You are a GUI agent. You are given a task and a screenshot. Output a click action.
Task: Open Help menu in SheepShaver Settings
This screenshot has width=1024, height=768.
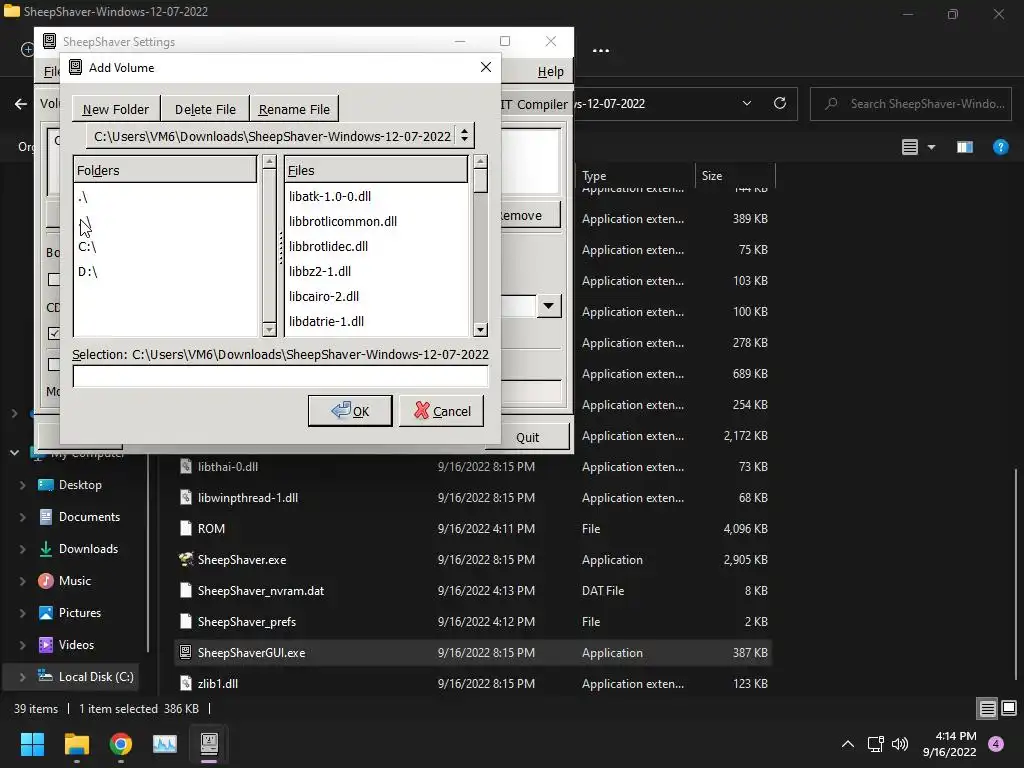click(x=551, y=72)
